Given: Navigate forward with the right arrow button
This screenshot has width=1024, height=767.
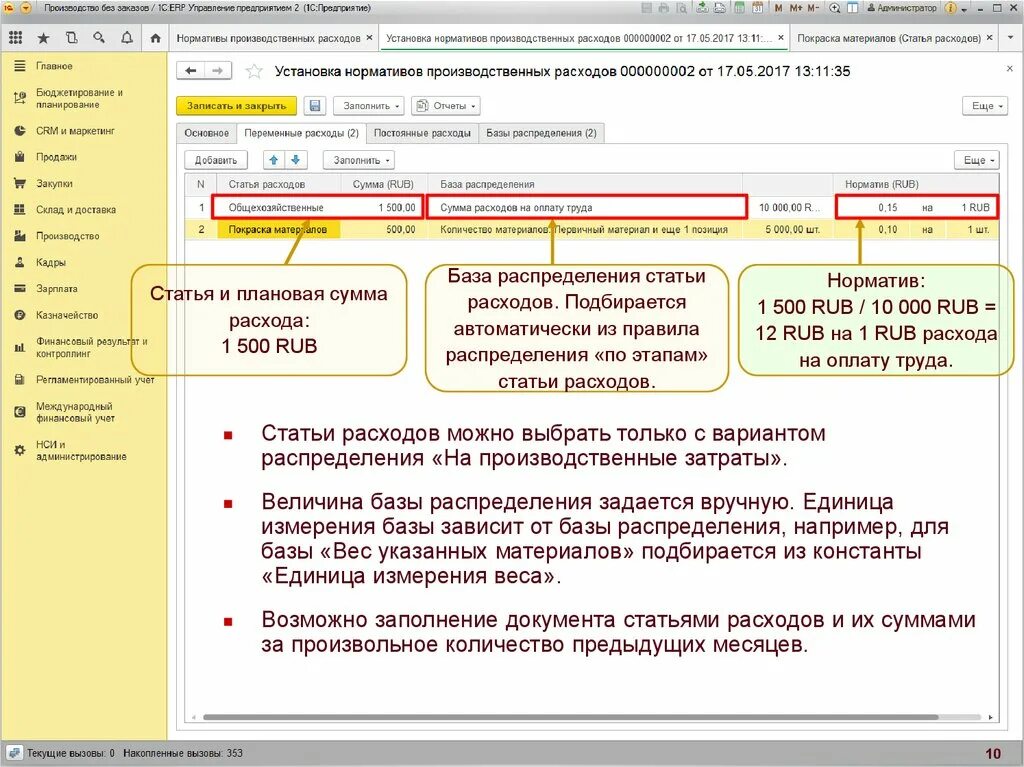Looking at the screenshot, I should [x=218, y=71].
